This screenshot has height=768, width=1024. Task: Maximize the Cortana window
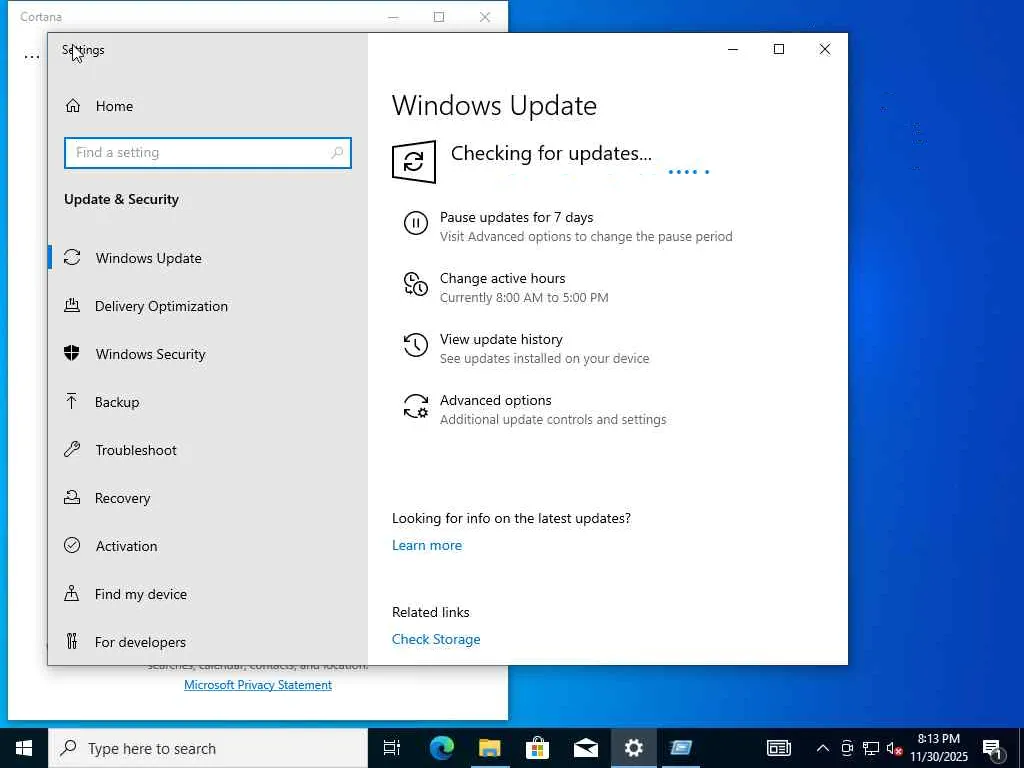[x=439, y=17]
